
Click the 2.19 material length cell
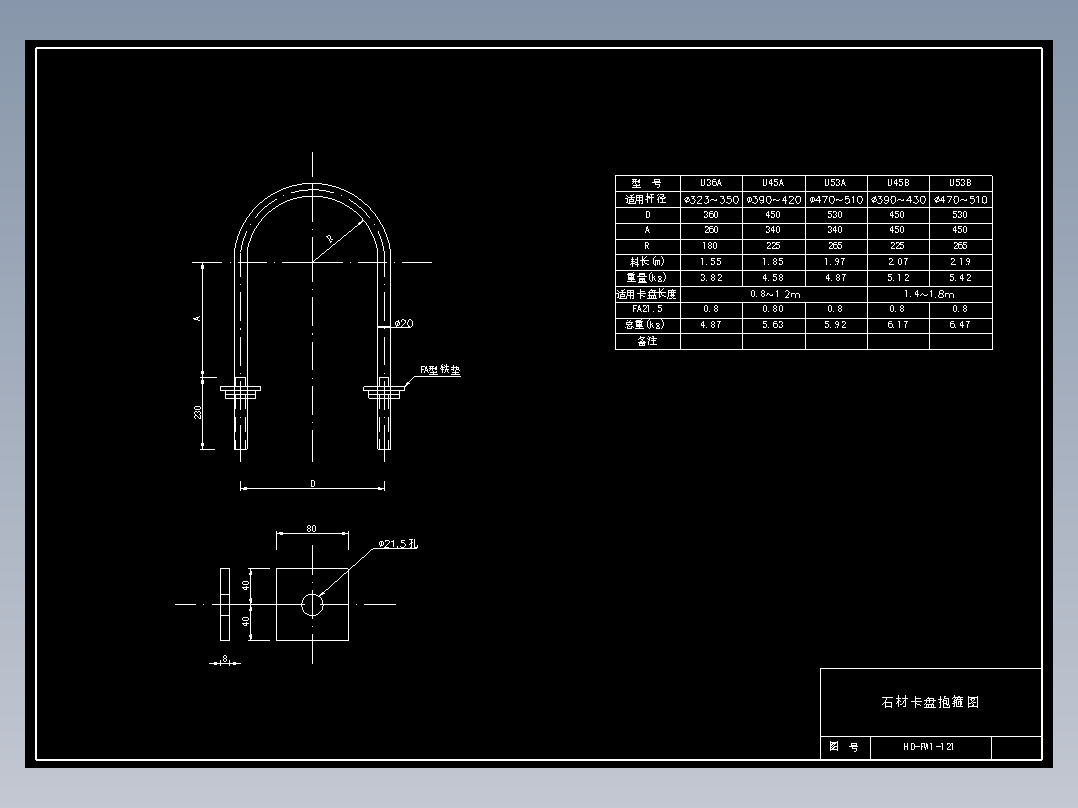coord(960,261)
